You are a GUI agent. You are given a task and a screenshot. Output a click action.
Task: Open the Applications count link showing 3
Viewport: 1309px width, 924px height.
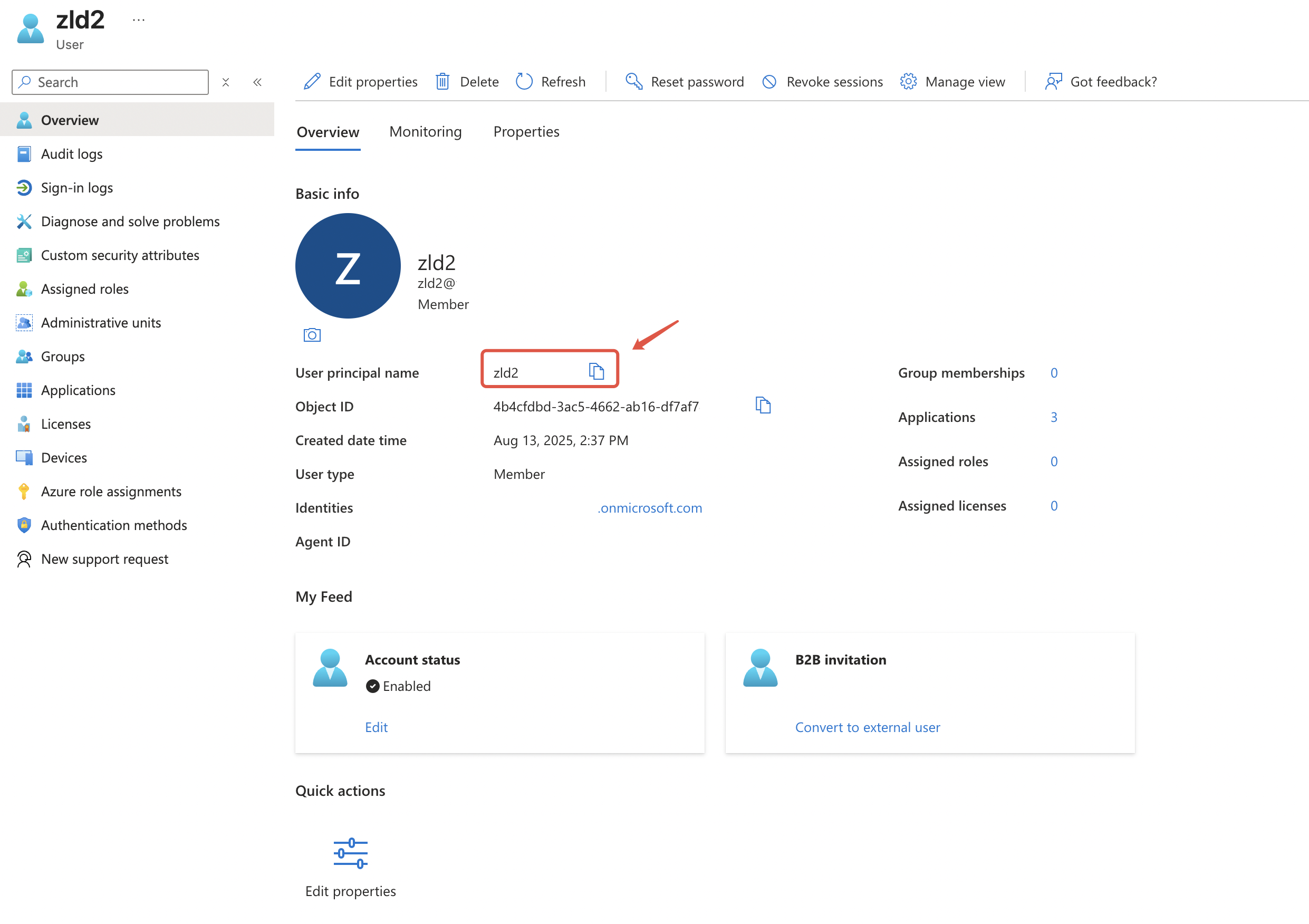[x=1054, y=417]
